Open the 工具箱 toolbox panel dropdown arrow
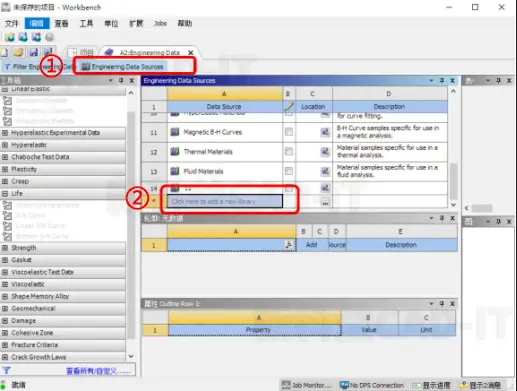This screenshot has height=391, width=517. pos(110,80)
